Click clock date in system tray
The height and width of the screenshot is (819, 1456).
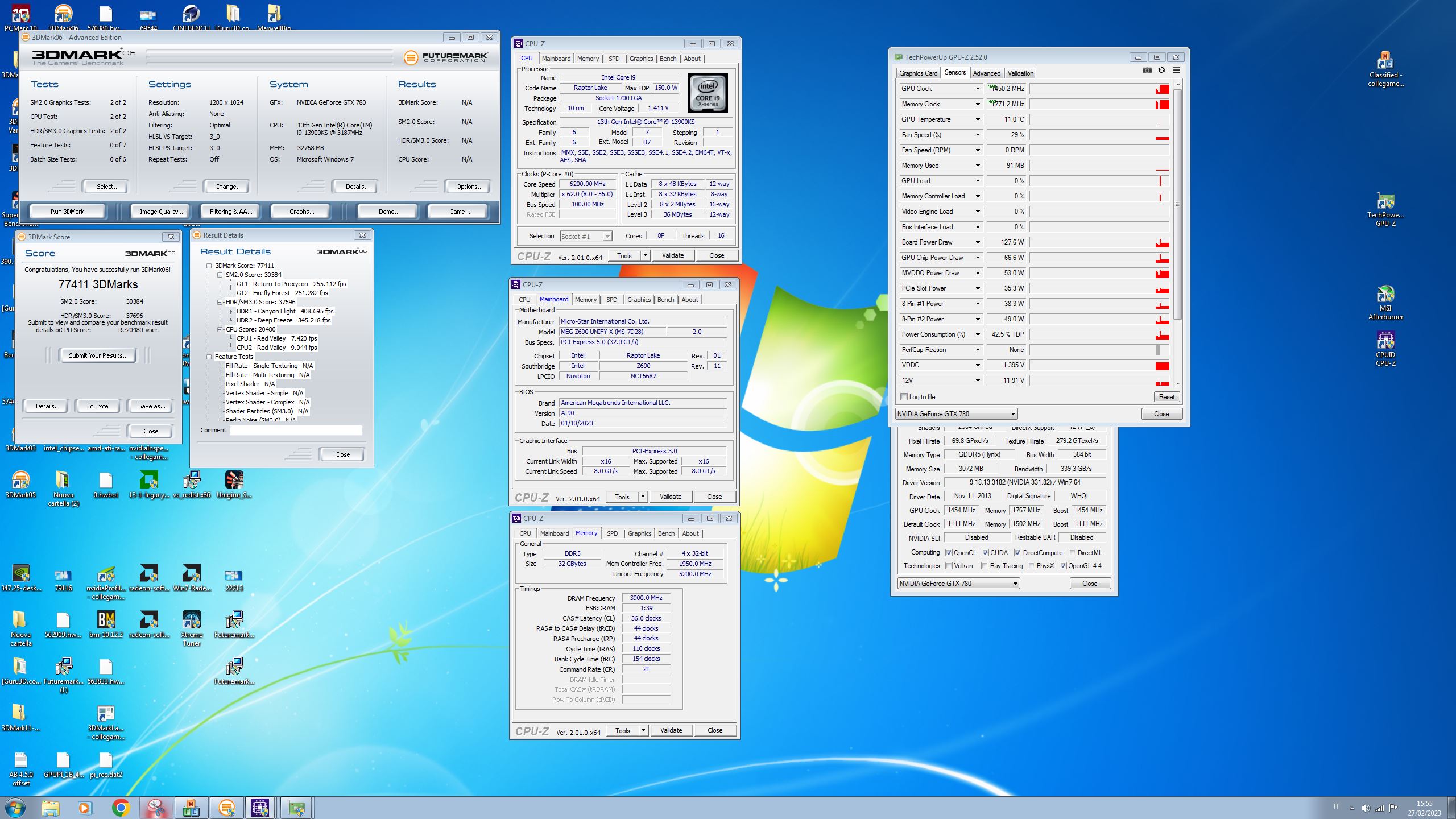click(1424, 813)
